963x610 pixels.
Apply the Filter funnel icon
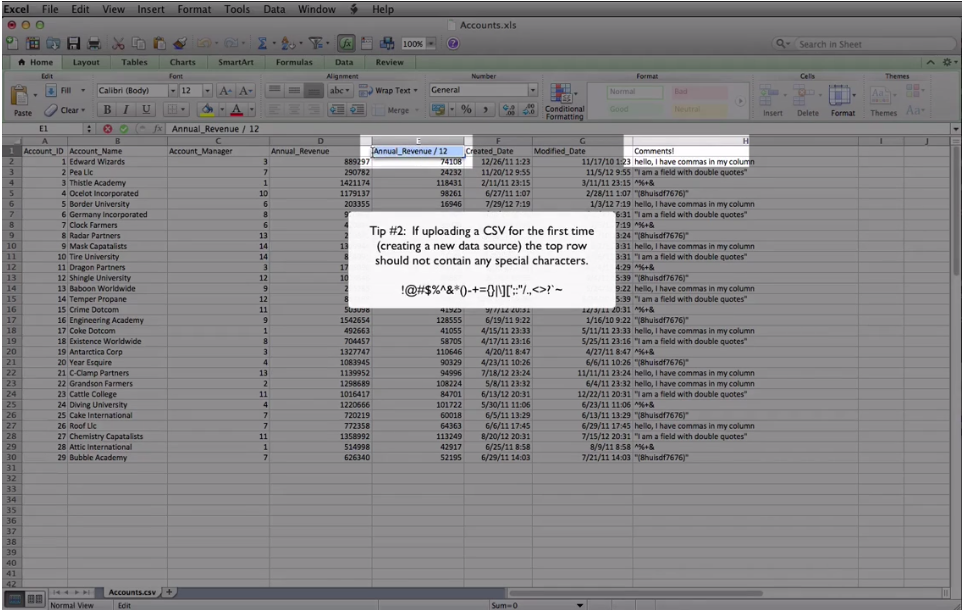315,44
